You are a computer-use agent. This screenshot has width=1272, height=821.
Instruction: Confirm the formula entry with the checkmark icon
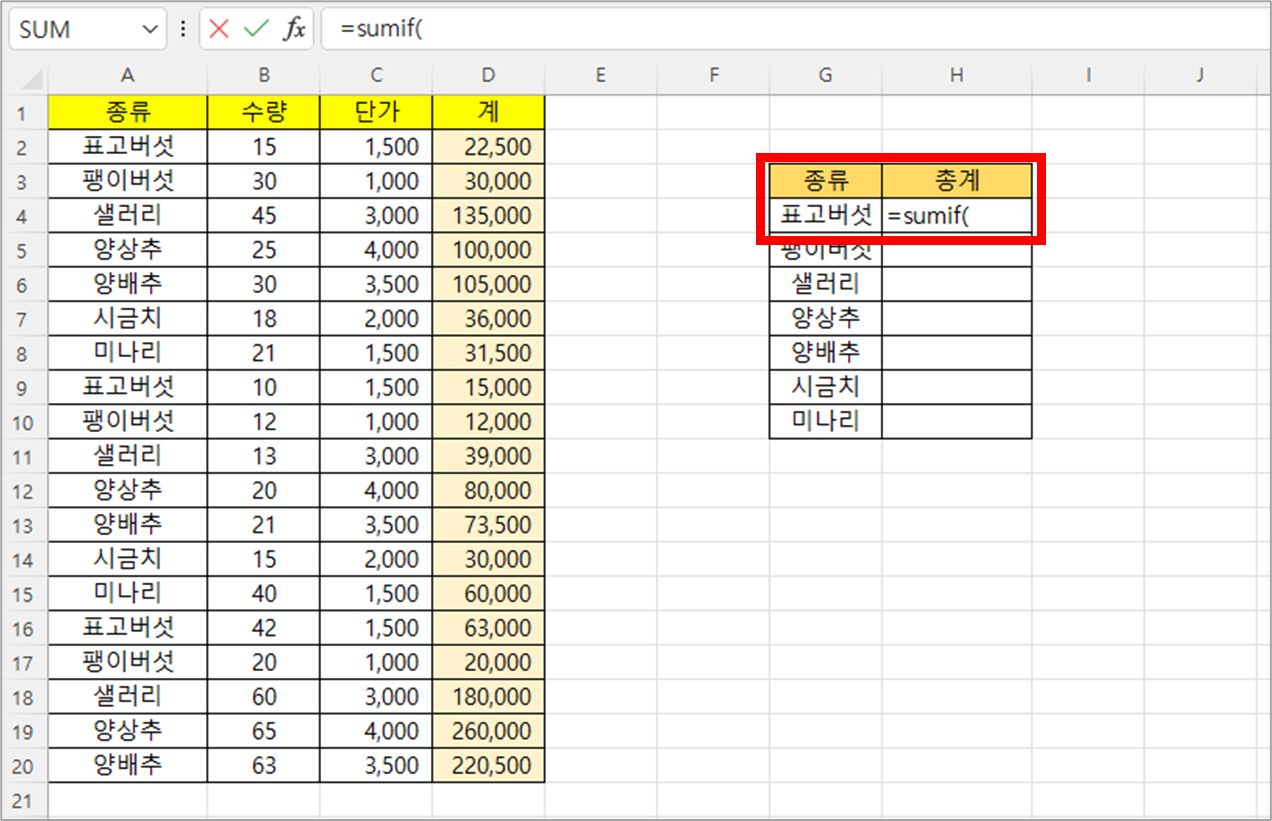pos(257,29)
